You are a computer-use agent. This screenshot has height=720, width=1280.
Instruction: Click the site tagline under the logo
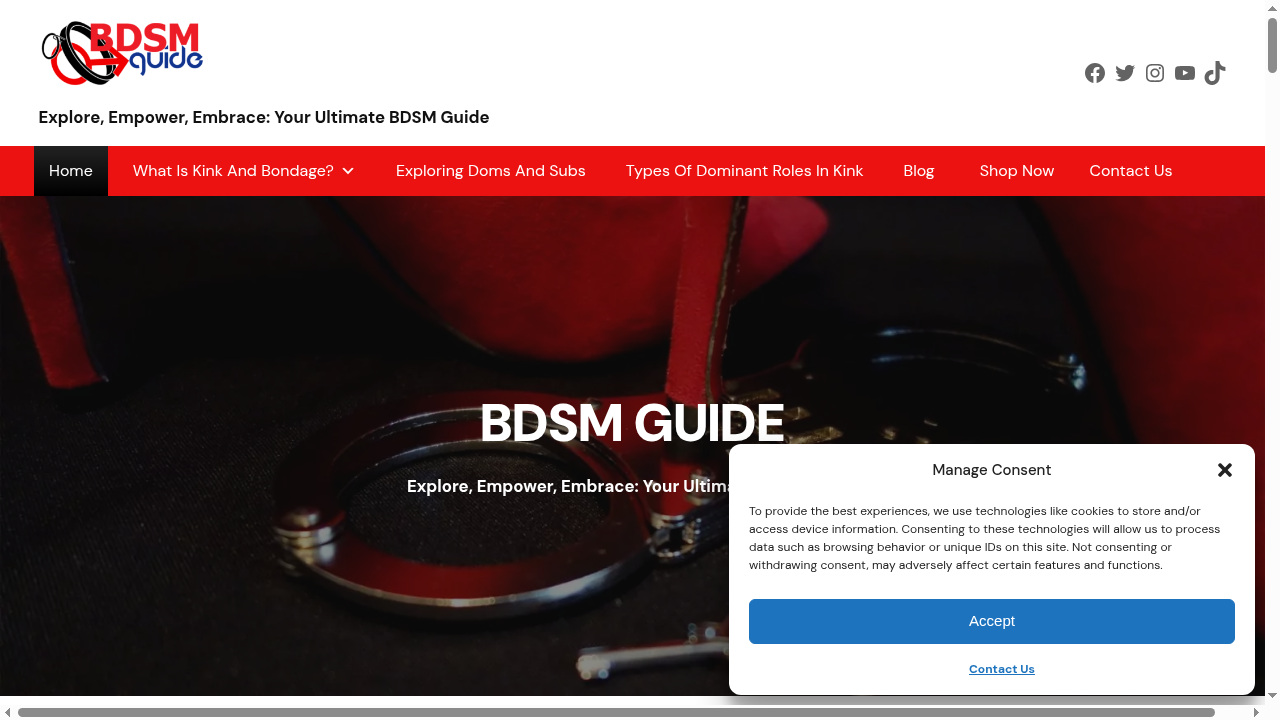pos(263,117)
